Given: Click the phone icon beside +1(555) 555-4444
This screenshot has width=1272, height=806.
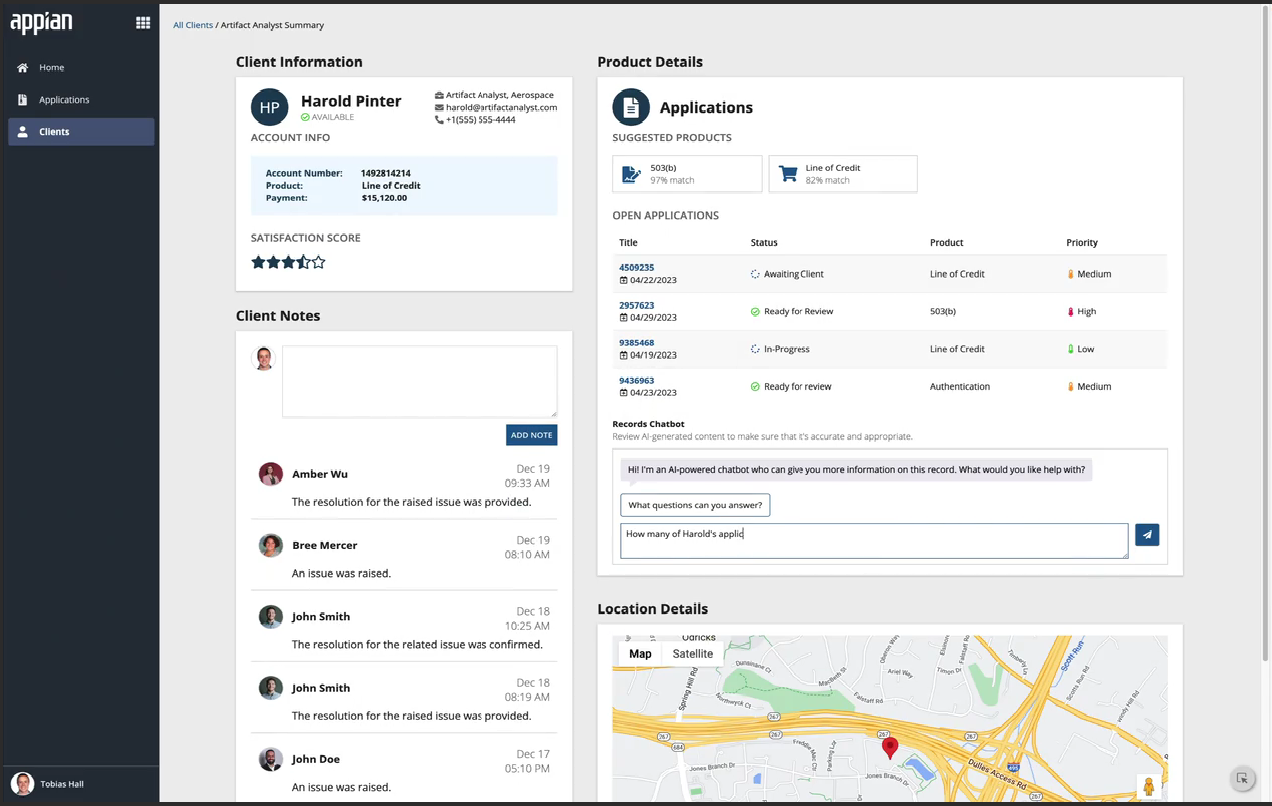Looking at the screenshot, I should click(x=439, y=120).
